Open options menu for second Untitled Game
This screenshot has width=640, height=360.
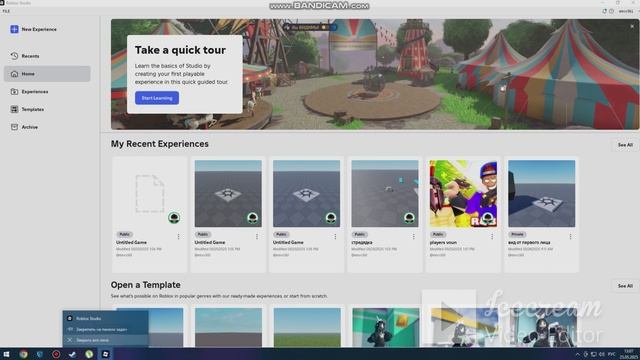[x=257, y=236]
